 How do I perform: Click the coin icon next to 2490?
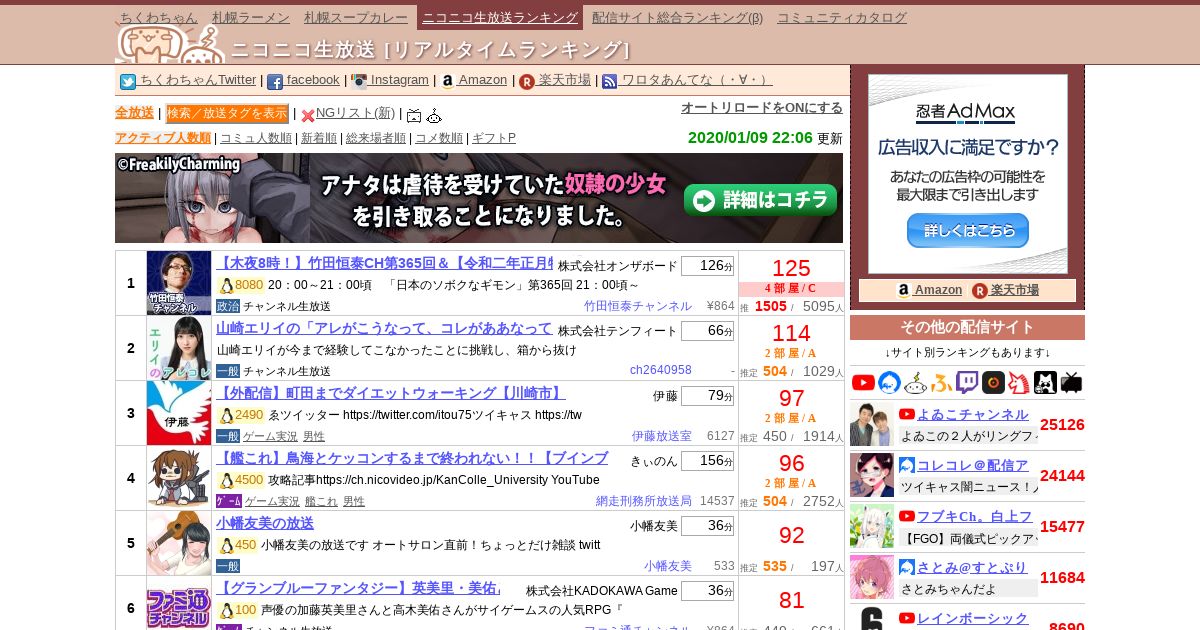pyautogui.click(x=226, y=415)
